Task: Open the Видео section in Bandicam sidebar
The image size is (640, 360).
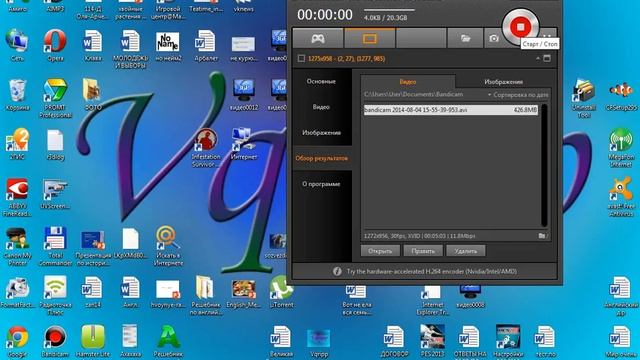Action: pos(321,107)
